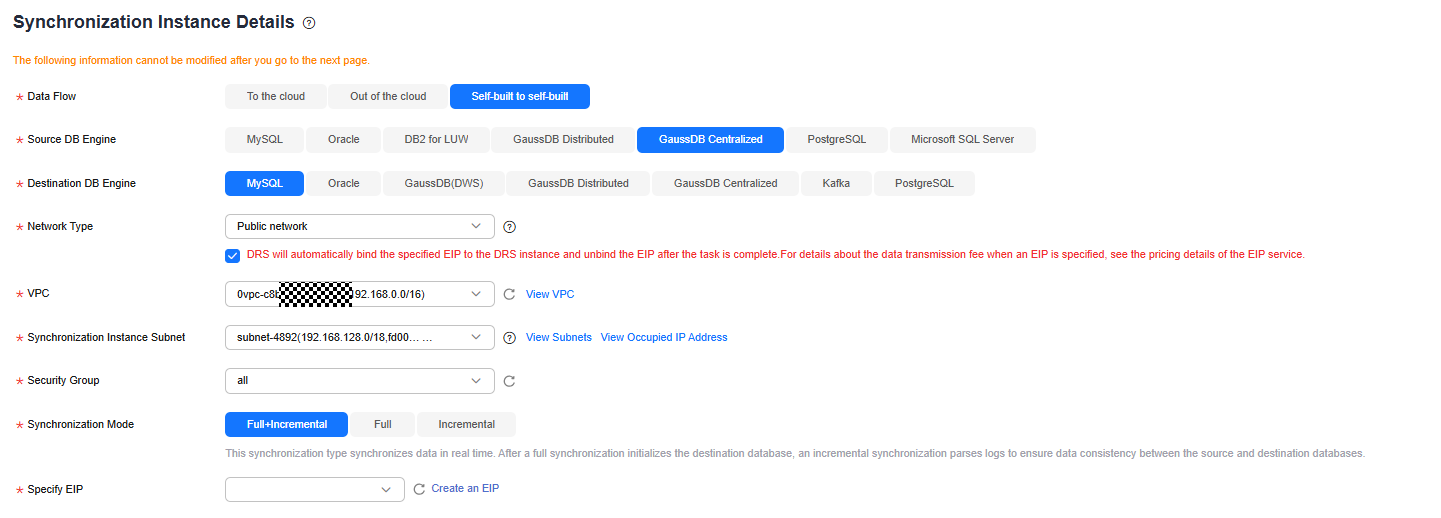Choose Oracle as Source DB Engine
The width and height of the screenshot is (1441, 518).
click(x=344, y=140)
